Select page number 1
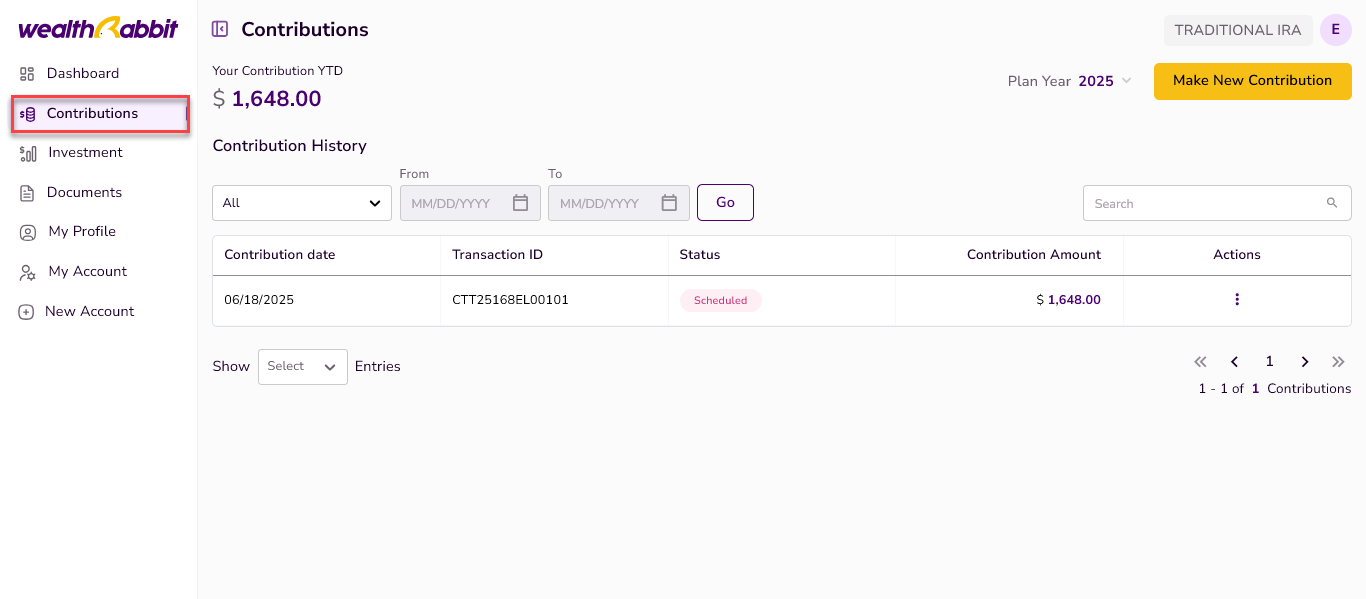1366x599 pixels. click(1270, 362)
